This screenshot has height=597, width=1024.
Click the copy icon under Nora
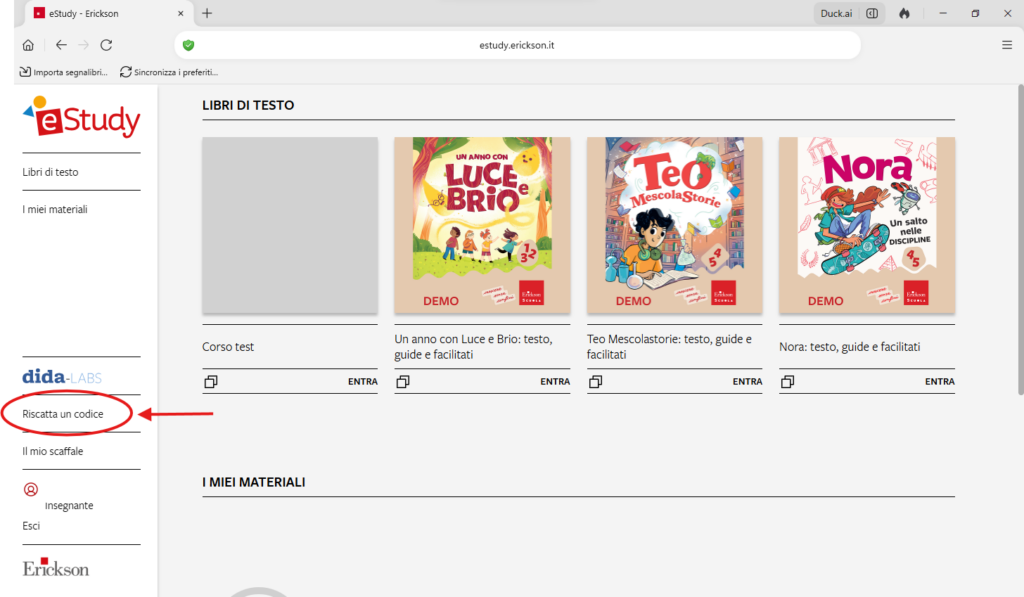(x=788, y=381)
